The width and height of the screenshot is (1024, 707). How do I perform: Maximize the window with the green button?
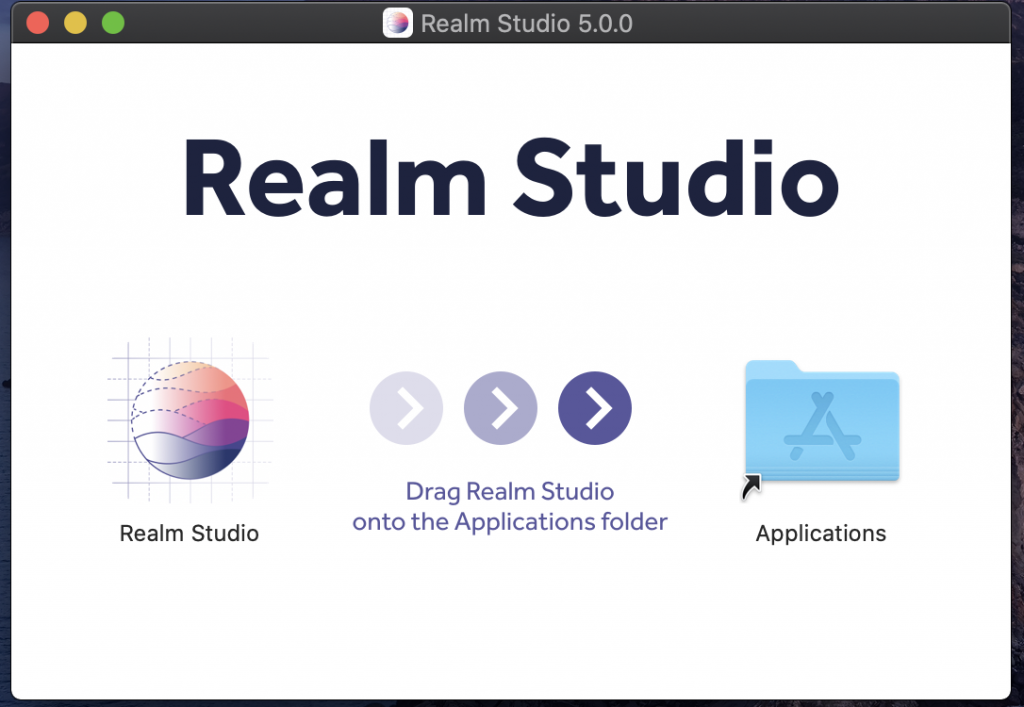click(114, 23)
